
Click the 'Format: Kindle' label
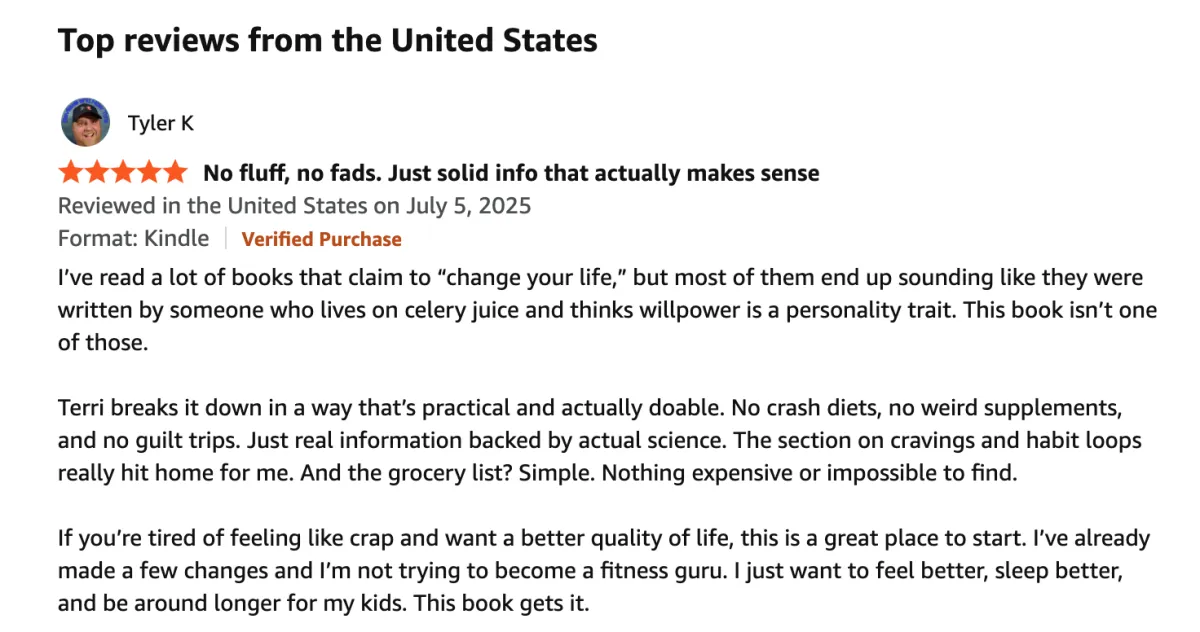(x=134, y=239)
